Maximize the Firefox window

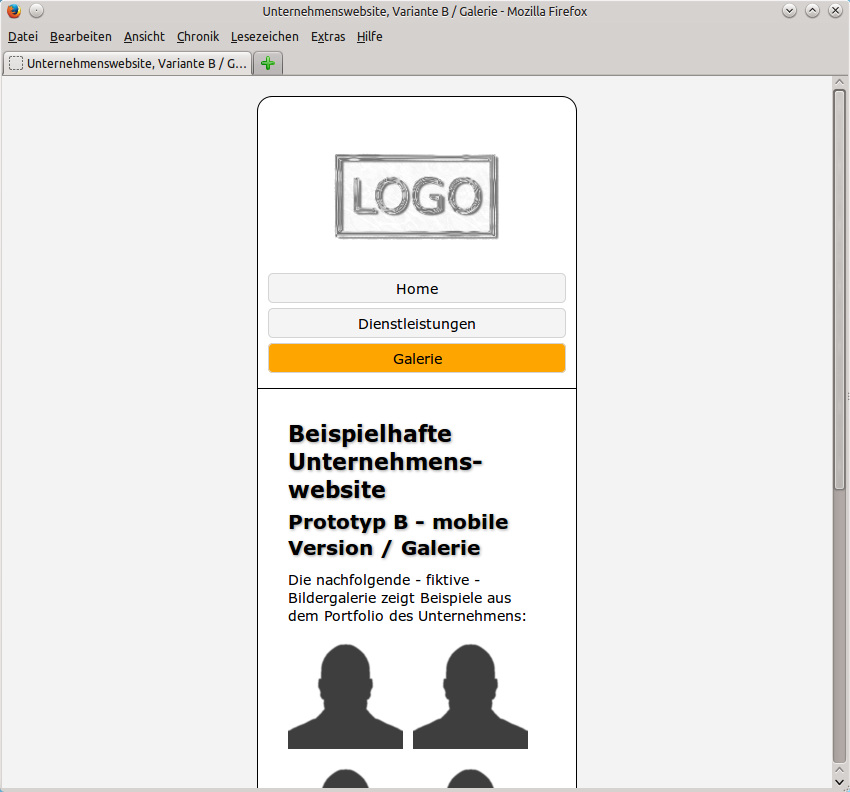812,11
